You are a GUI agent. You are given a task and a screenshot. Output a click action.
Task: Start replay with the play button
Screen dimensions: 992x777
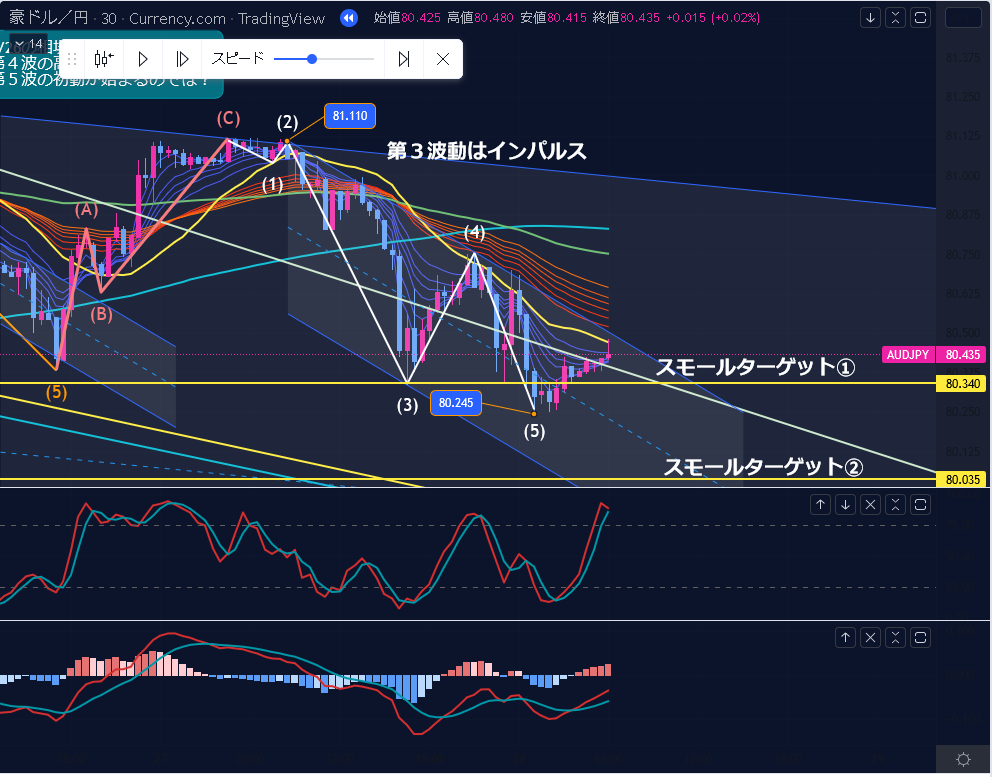click(x=143, y=59)
